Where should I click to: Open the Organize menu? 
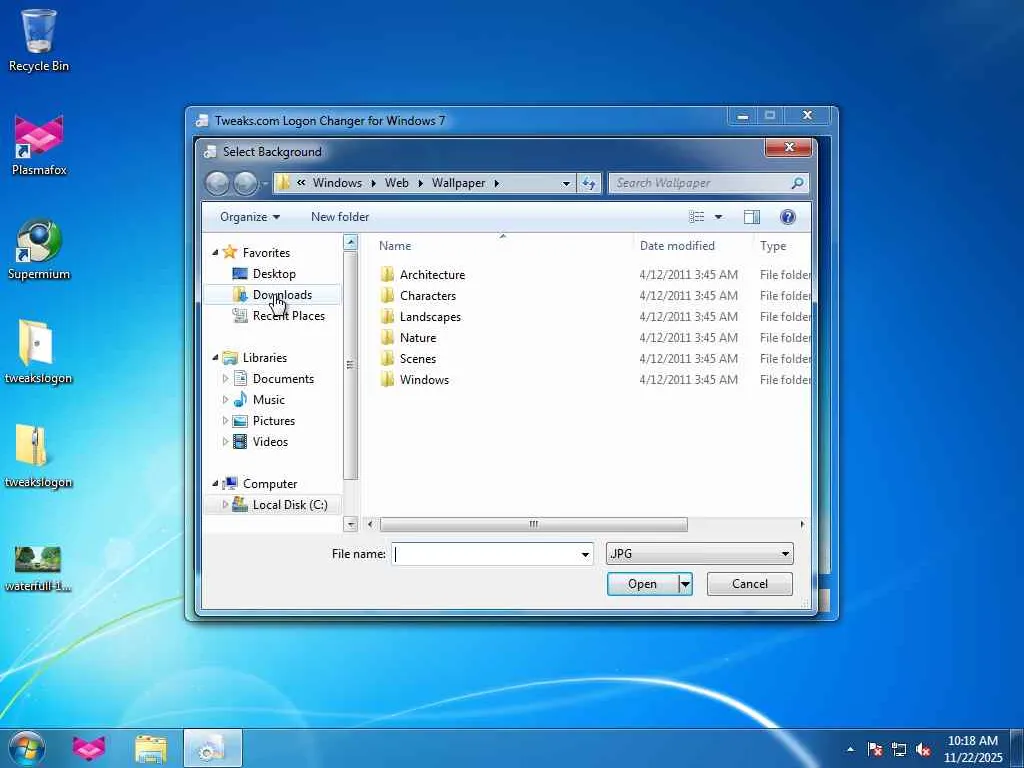(x=249, y=217)
